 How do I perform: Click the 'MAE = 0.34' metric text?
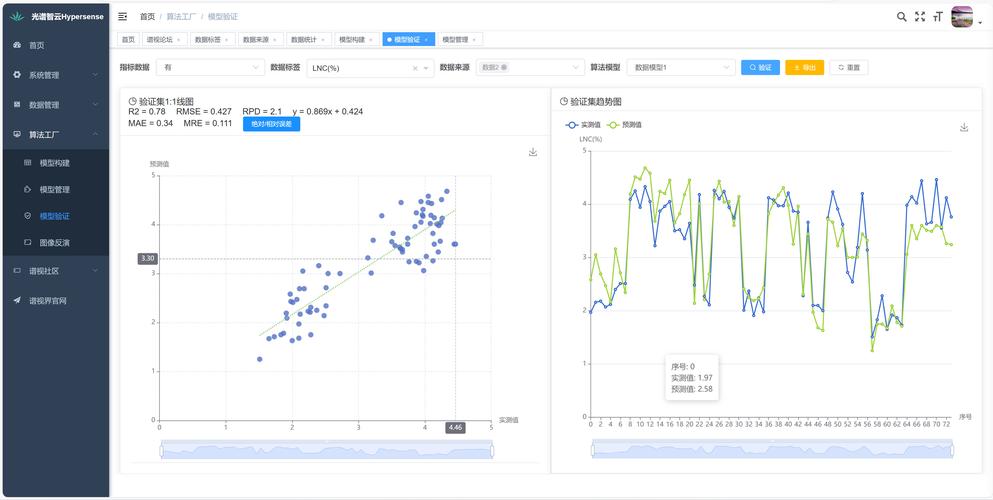[151, 123]
